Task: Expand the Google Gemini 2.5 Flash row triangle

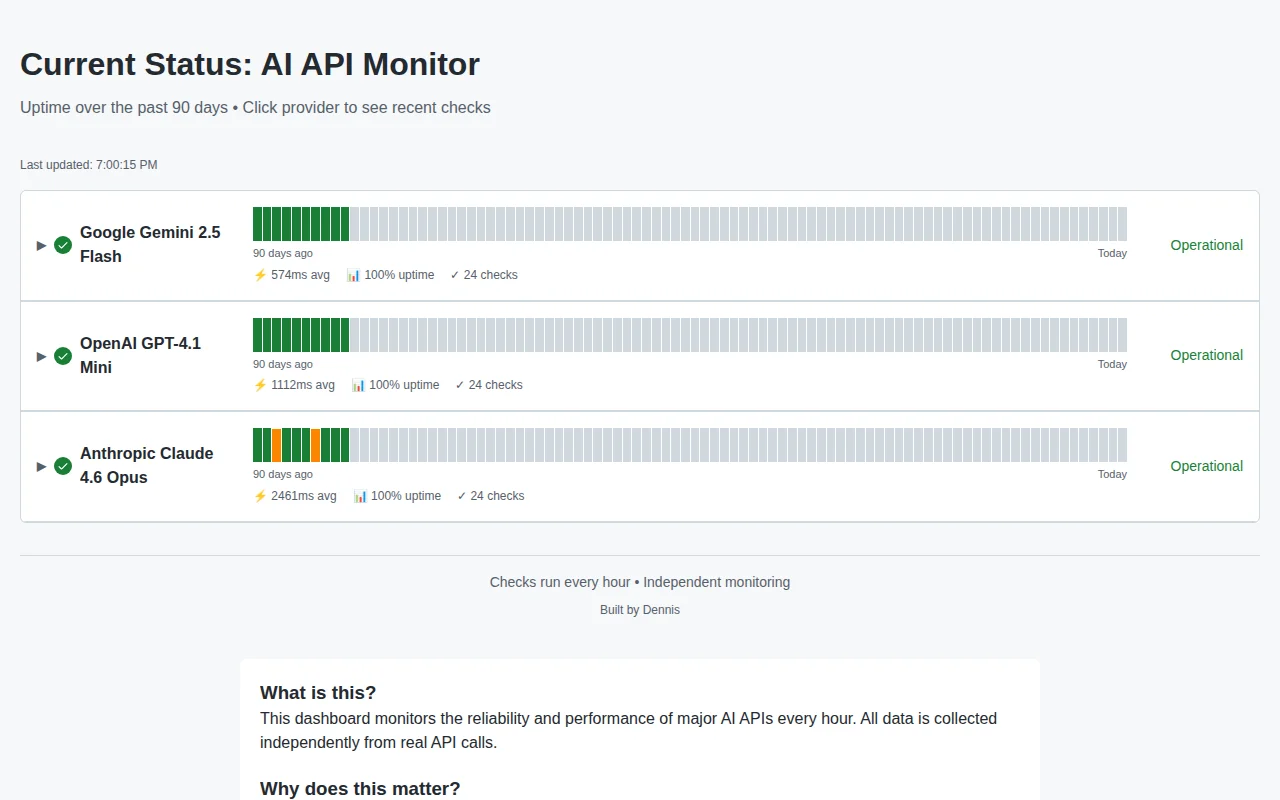Action: (42, 245)
